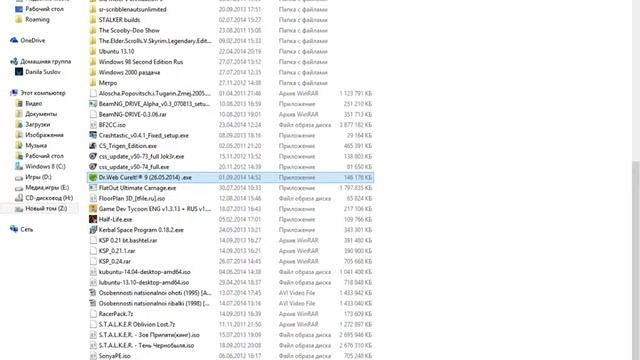Open Roaming folder in navigation pane
Image resolution: width=640 pixels, height=360 pixels.
37,19
